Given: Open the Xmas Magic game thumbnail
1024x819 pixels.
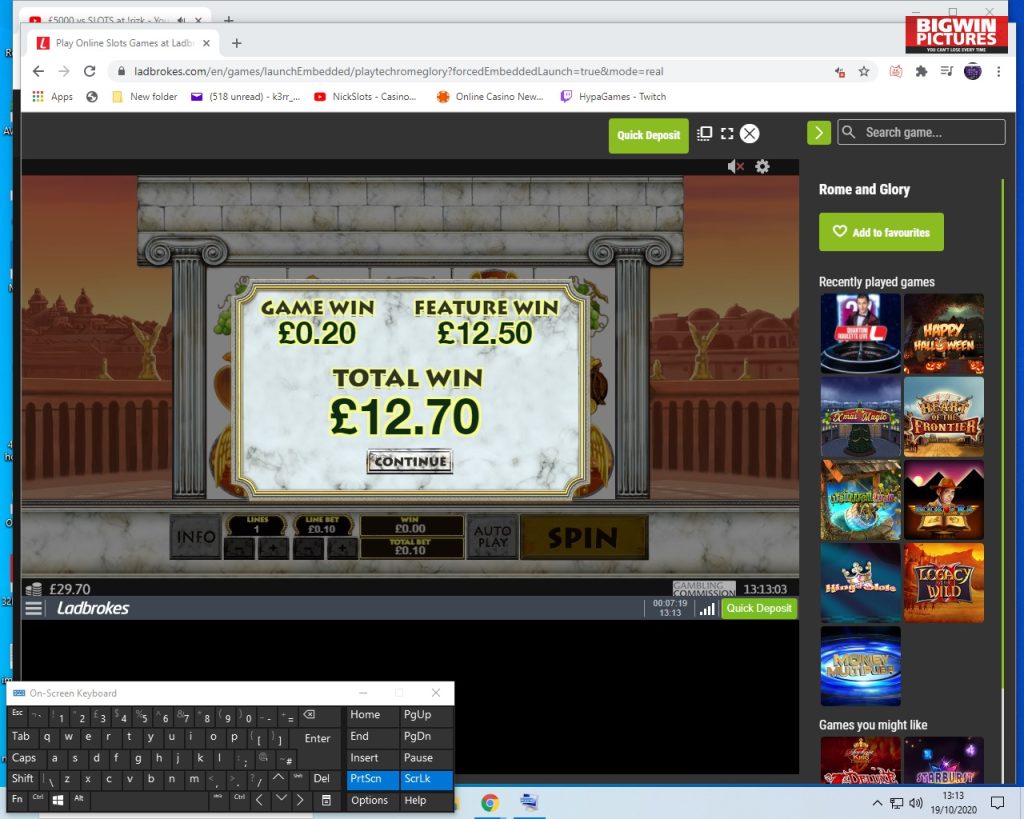Looking at the screenshot, I should tap(861, 417).
